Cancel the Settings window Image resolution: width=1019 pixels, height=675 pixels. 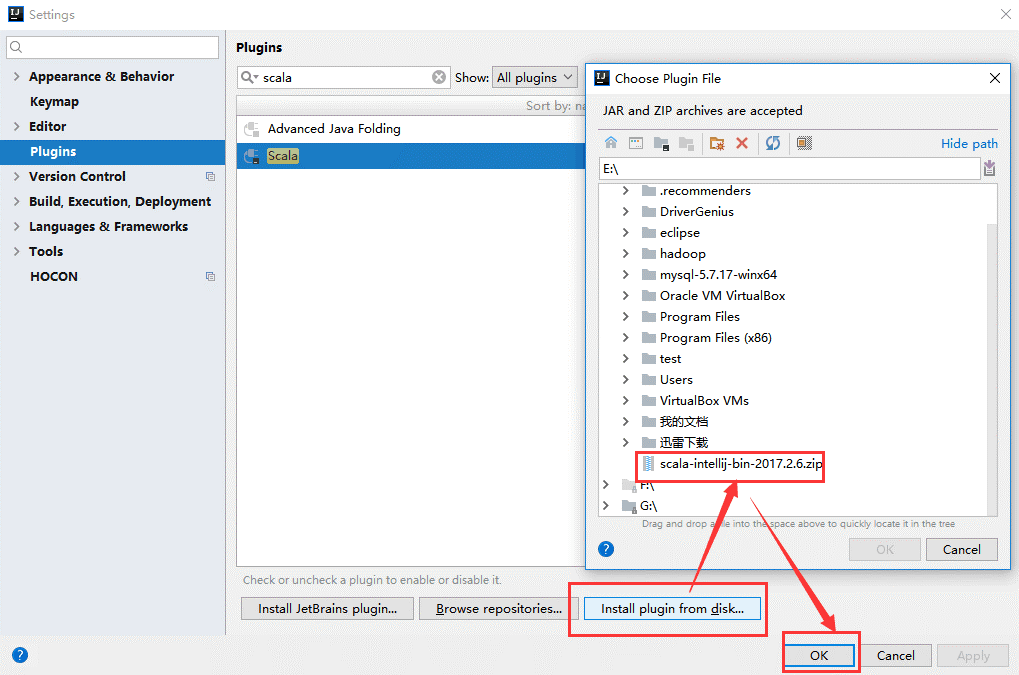(896, 656)
